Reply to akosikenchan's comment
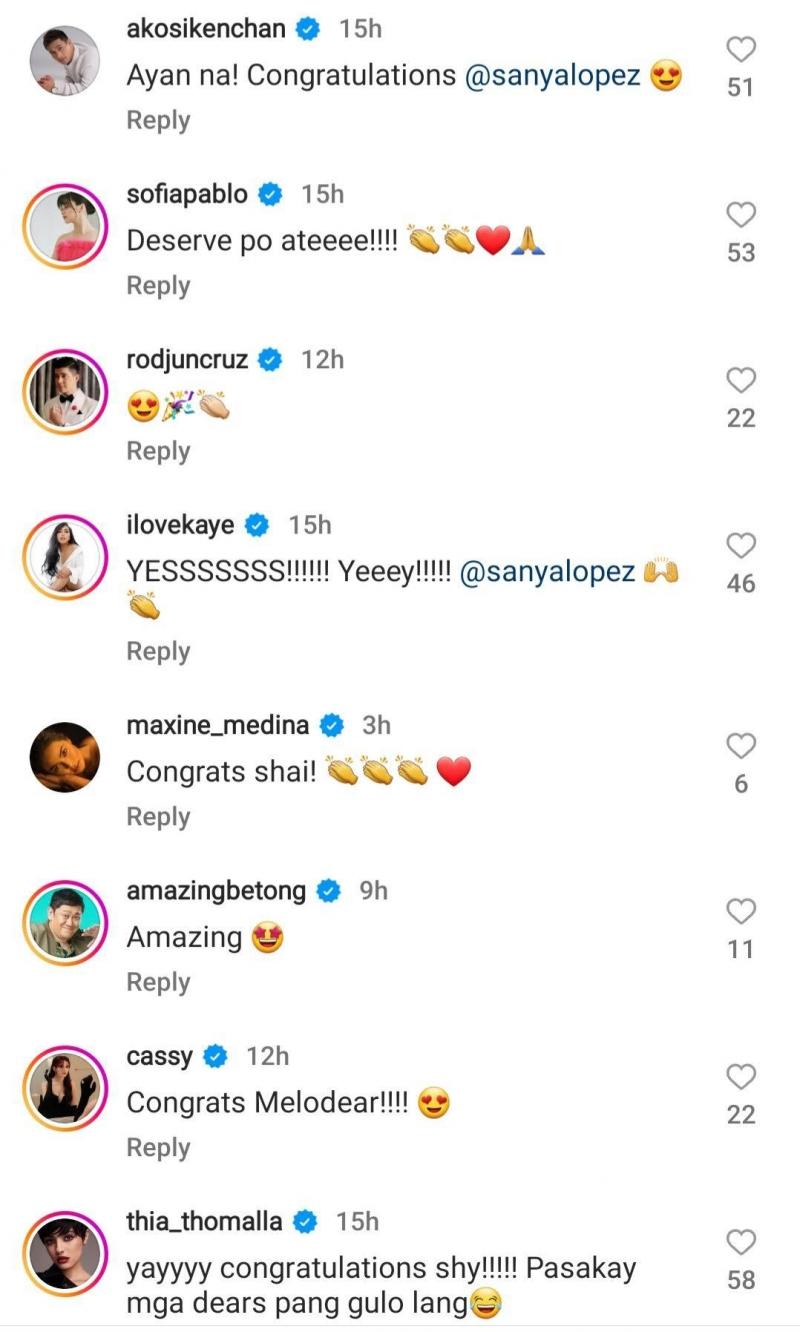This screenshot has height=1332, width=800. (158, 120)
